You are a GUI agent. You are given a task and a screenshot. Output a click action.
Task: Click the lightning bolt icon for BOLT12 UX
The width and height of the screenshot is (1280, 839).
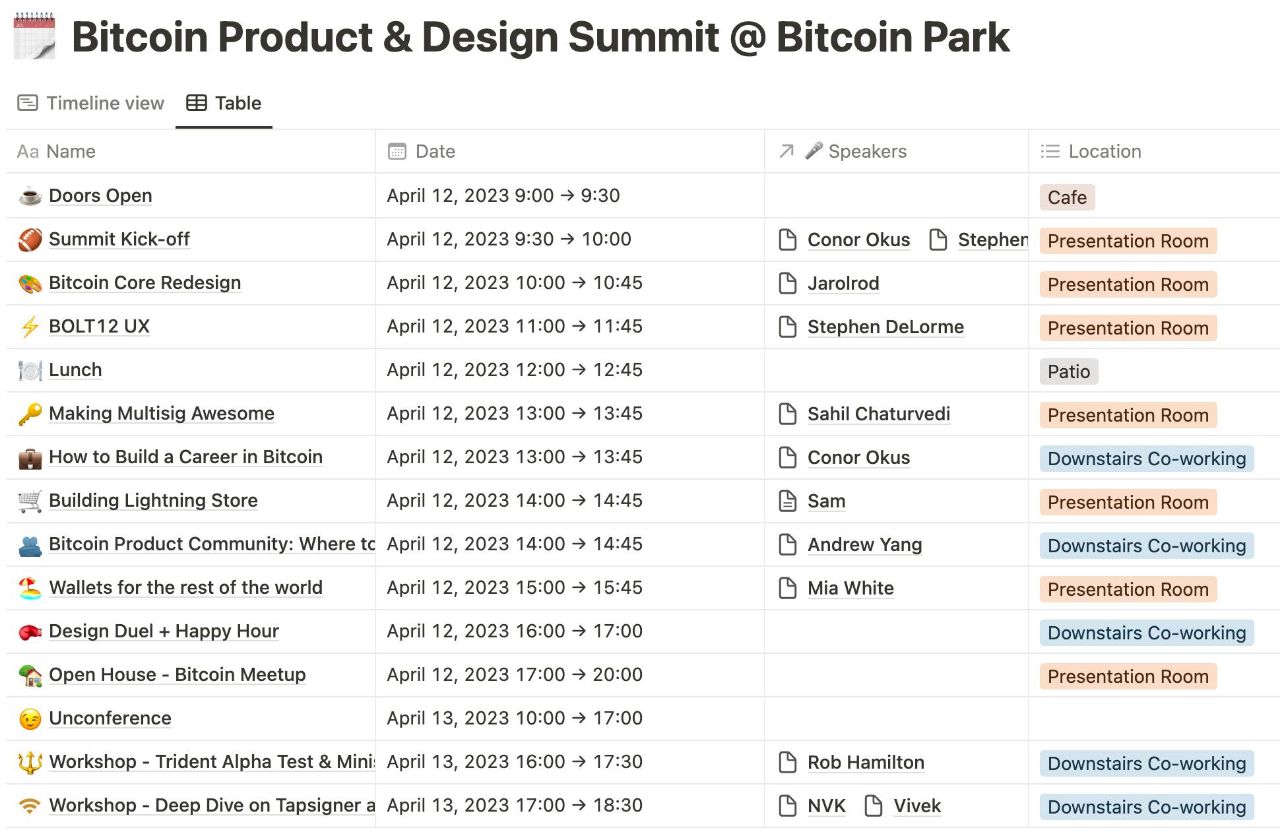[30, 327]
